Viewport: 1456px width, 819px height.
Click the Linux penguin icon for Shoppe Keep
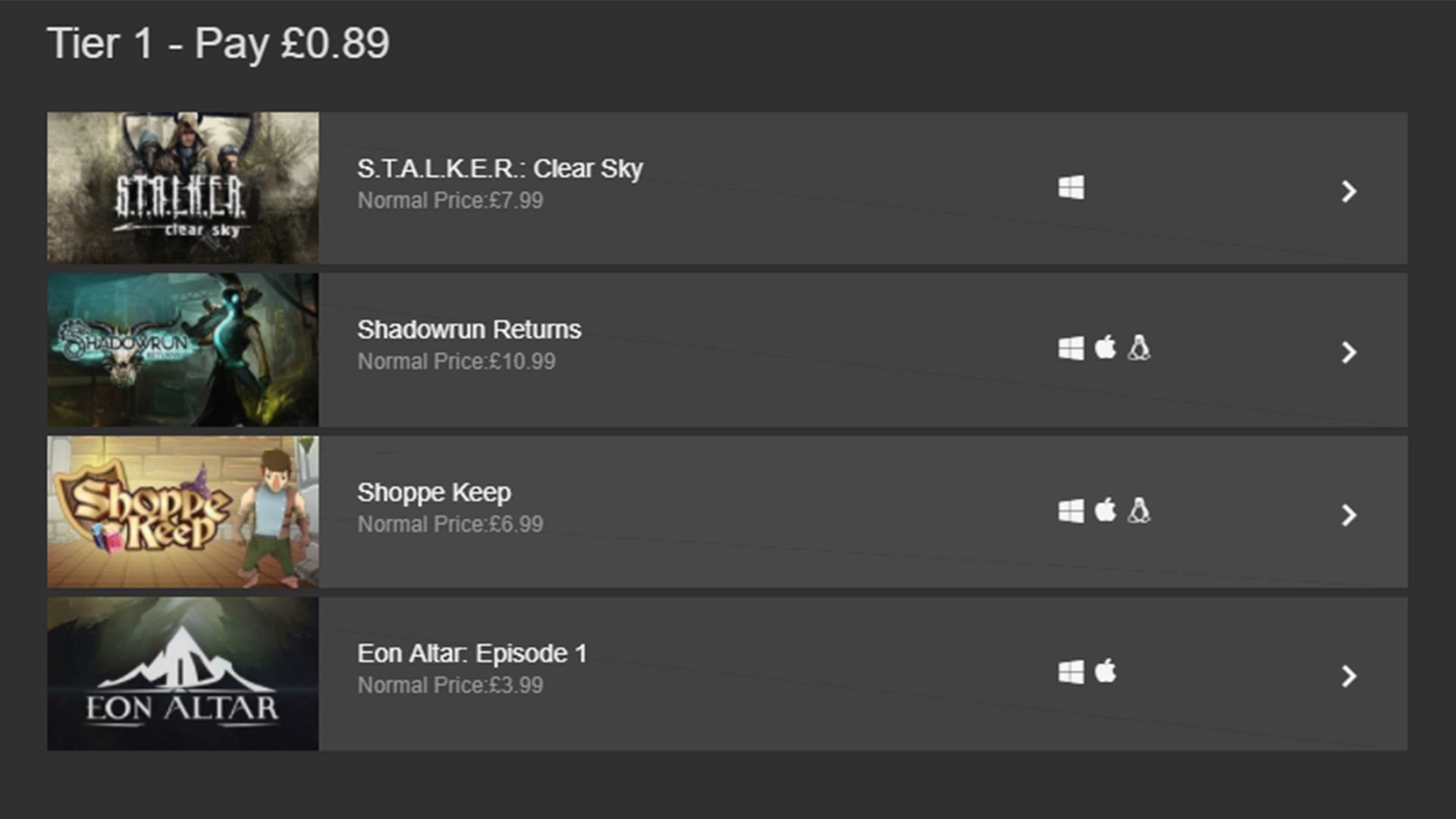(x=1139, y=510)
